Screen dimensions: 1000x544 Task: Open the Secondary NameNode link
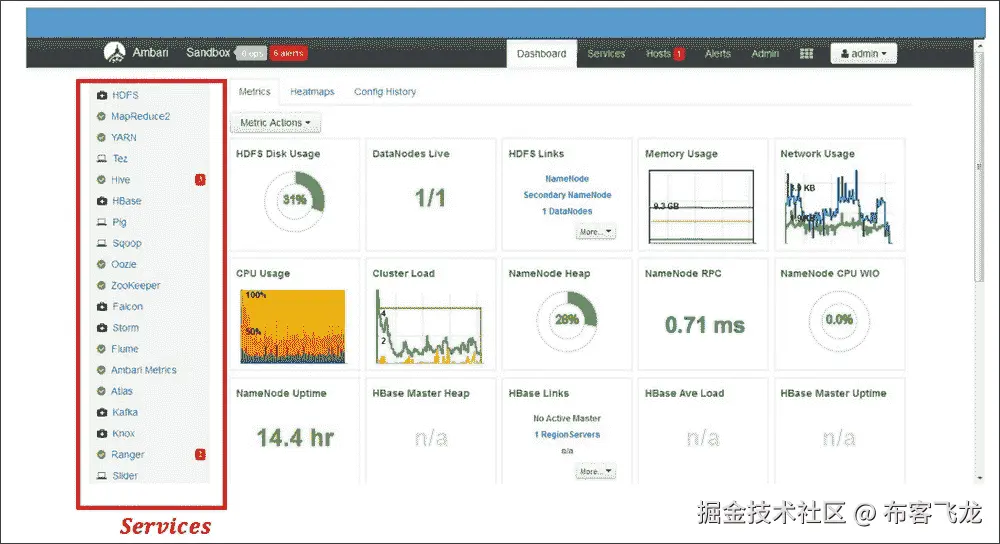[567, 195]
